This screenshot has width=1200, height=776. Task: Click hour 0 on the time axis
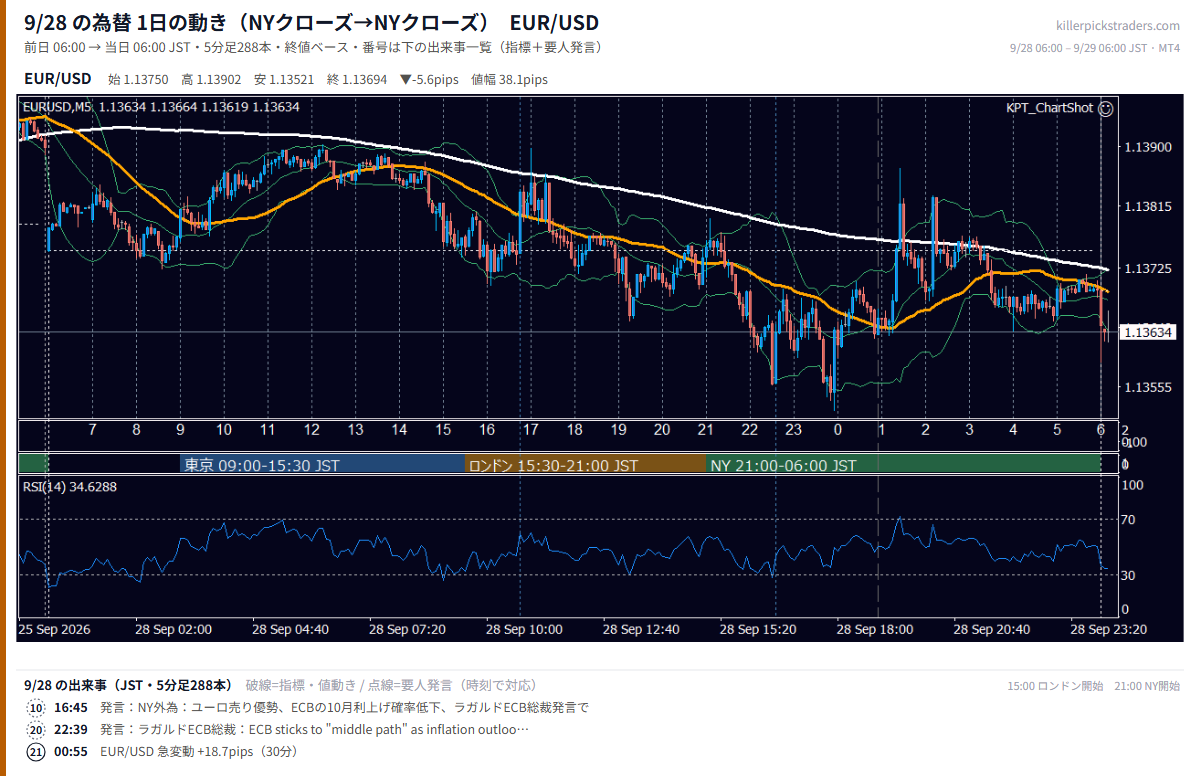point(838,430)
